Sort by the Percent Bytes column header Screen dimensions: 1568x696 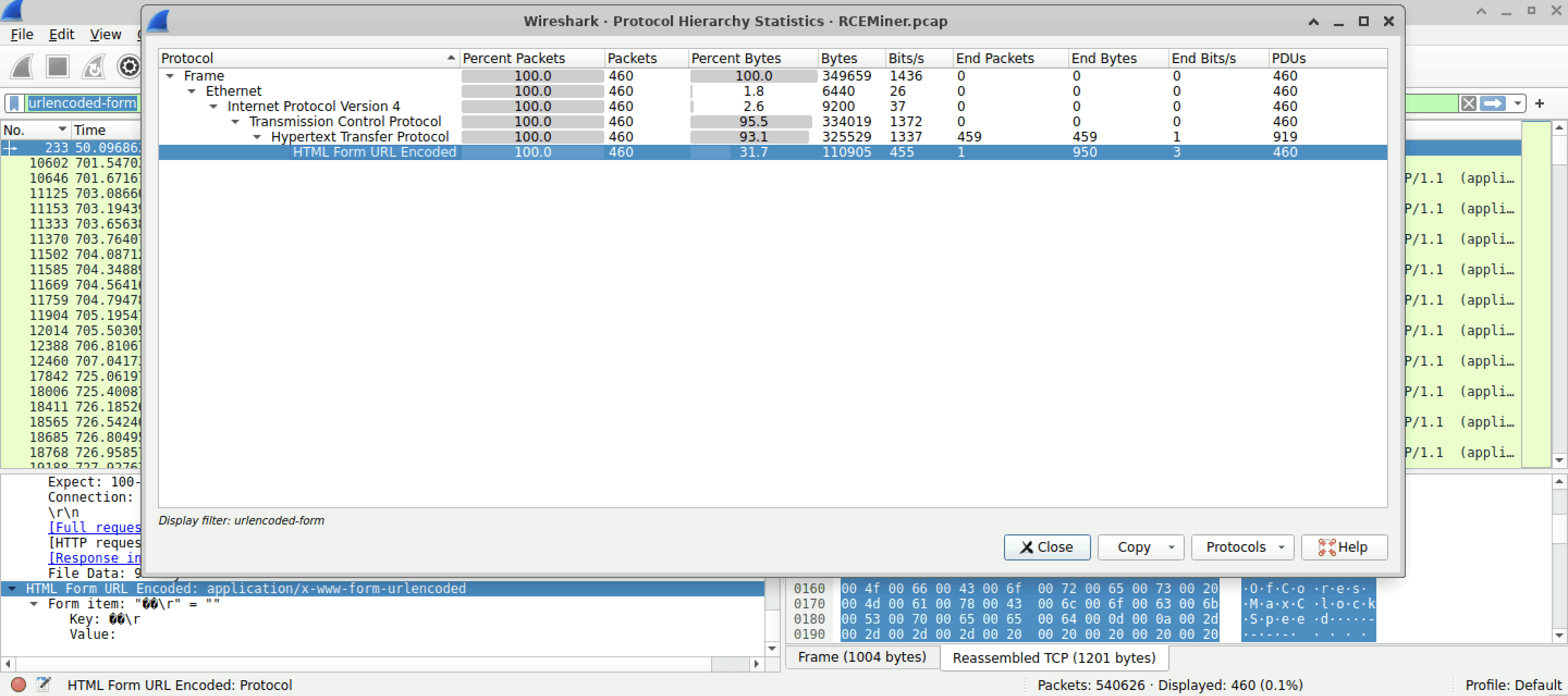click(x=754, y=58)
